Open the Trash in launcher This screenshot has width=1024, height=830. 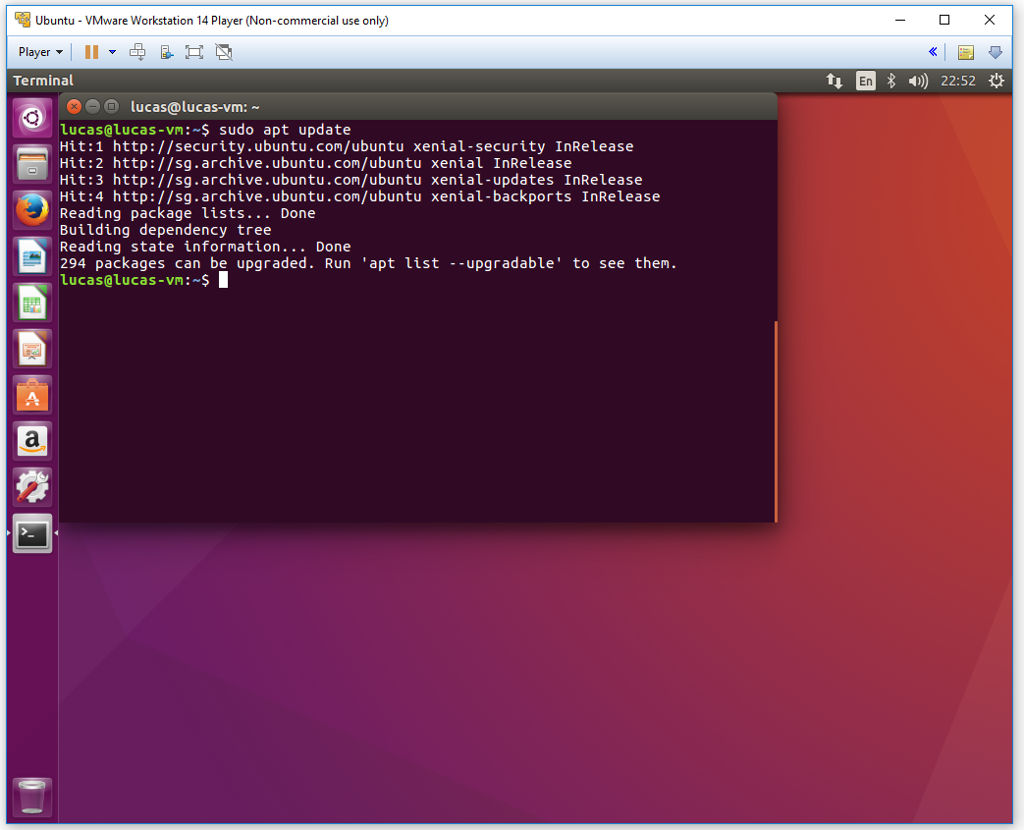32,797
